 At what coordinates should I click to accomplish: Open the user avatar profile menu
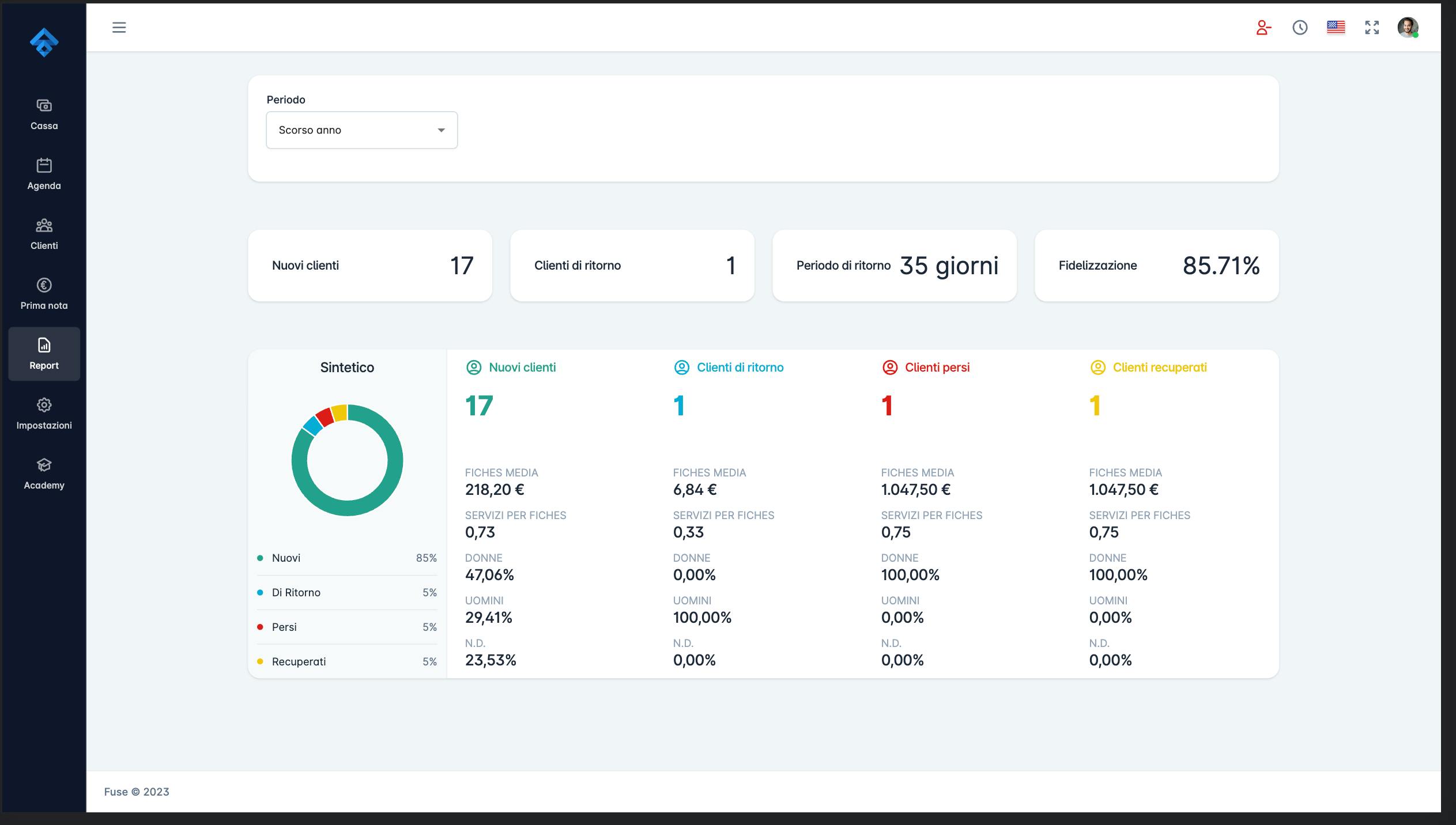click(1408, 27)
